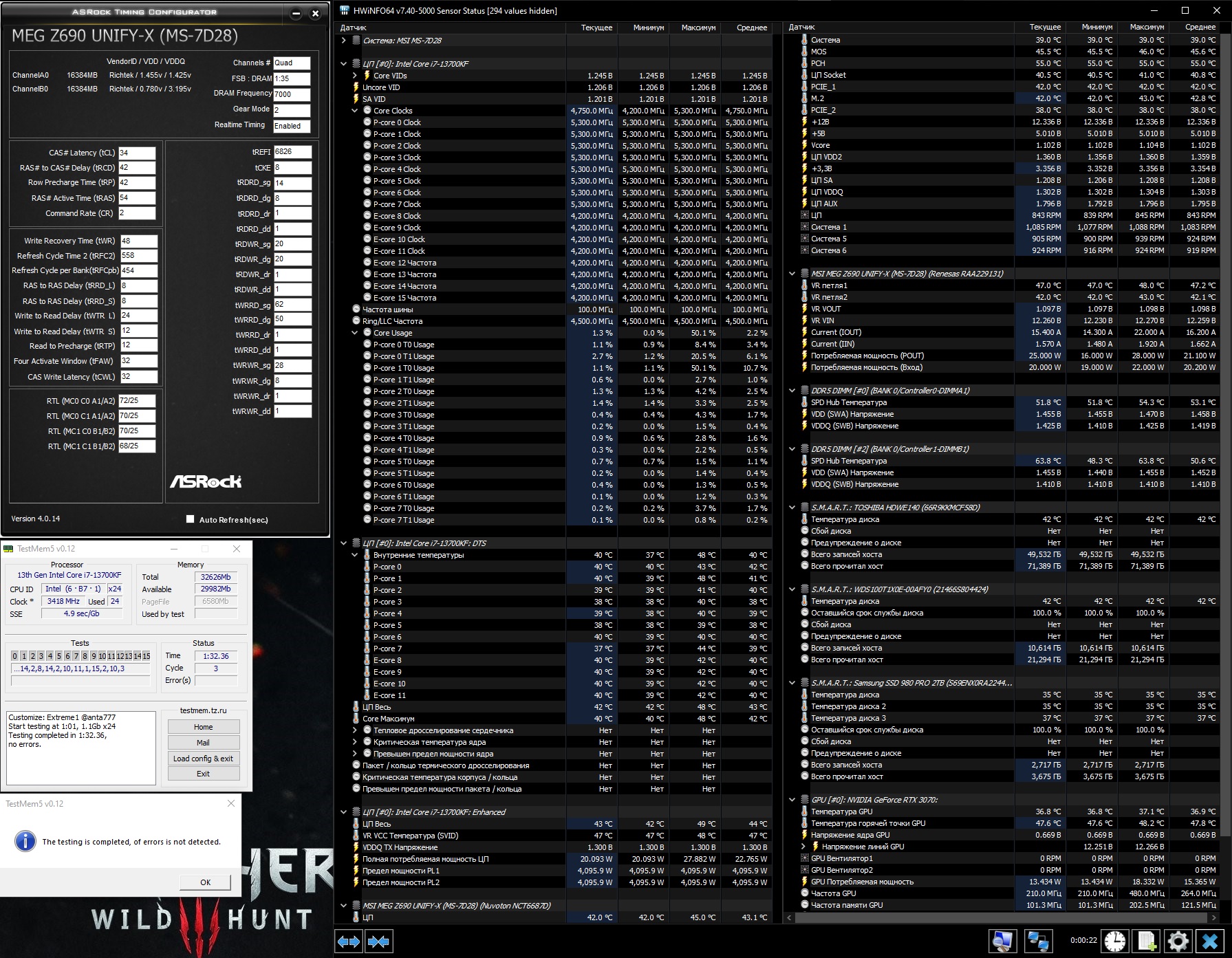
Task: Click the tREFI value field
Action: (292, 152)
